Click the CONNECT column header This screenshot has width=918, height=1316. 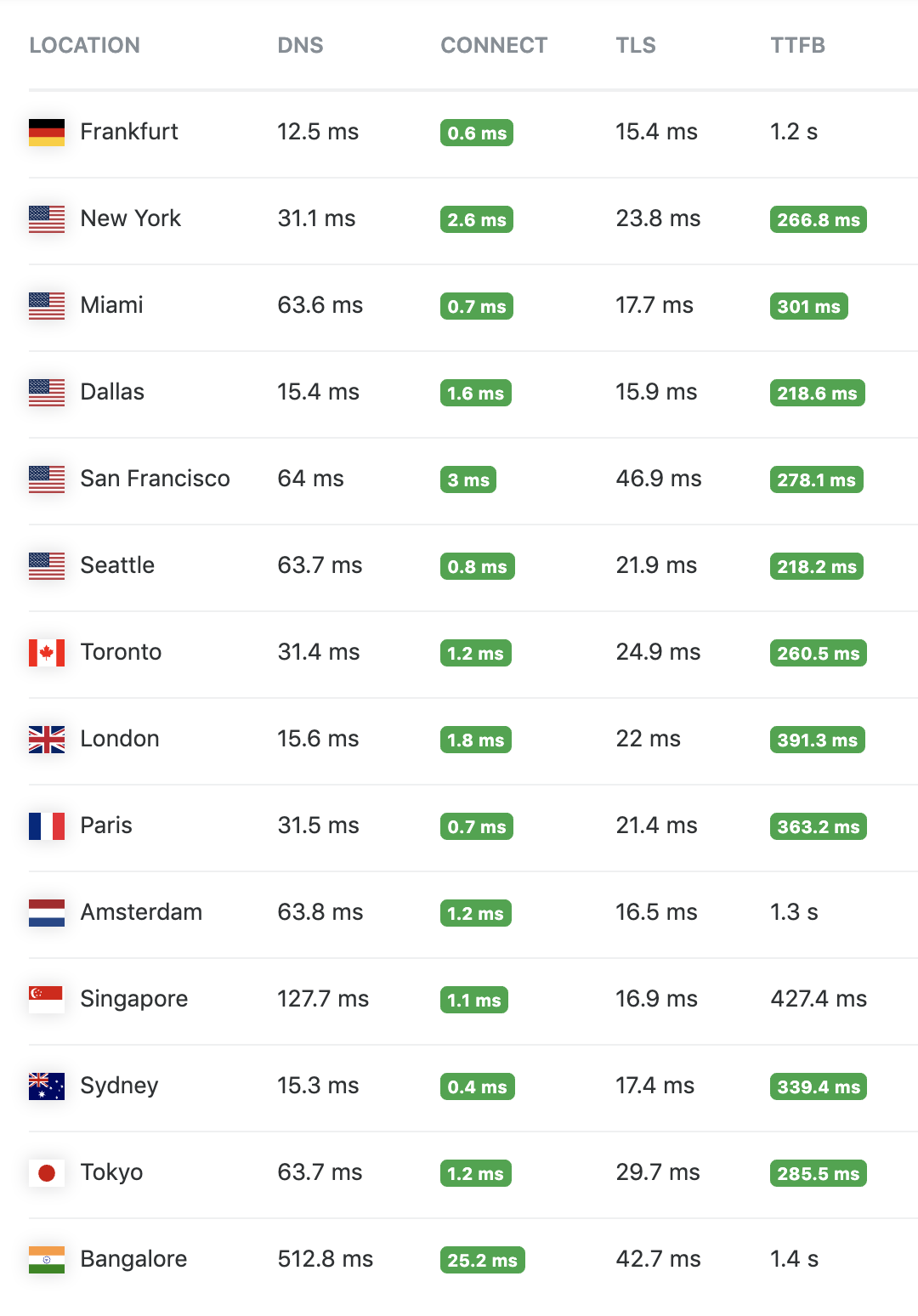(494, 45)
